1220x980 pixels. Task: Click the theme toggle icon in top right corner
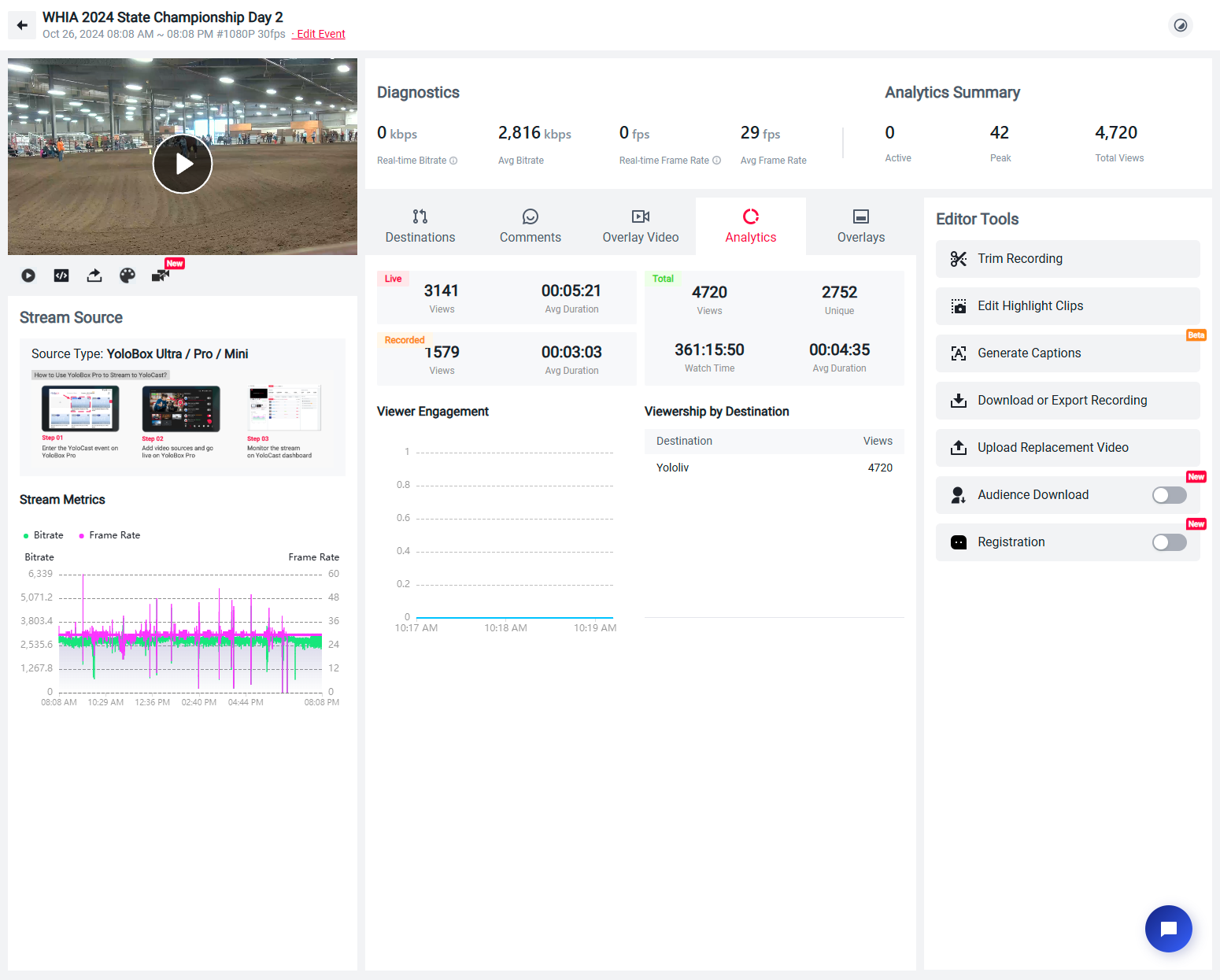(1180, 25)
